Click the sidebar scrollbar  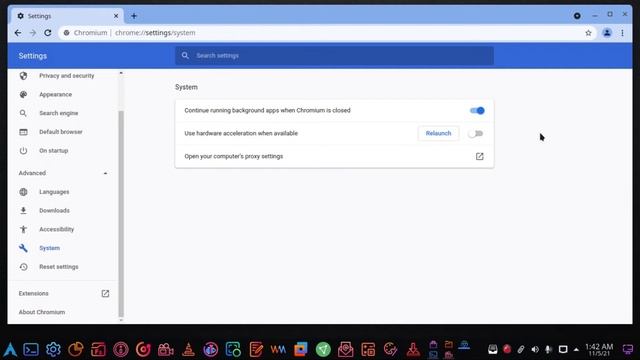121,213
